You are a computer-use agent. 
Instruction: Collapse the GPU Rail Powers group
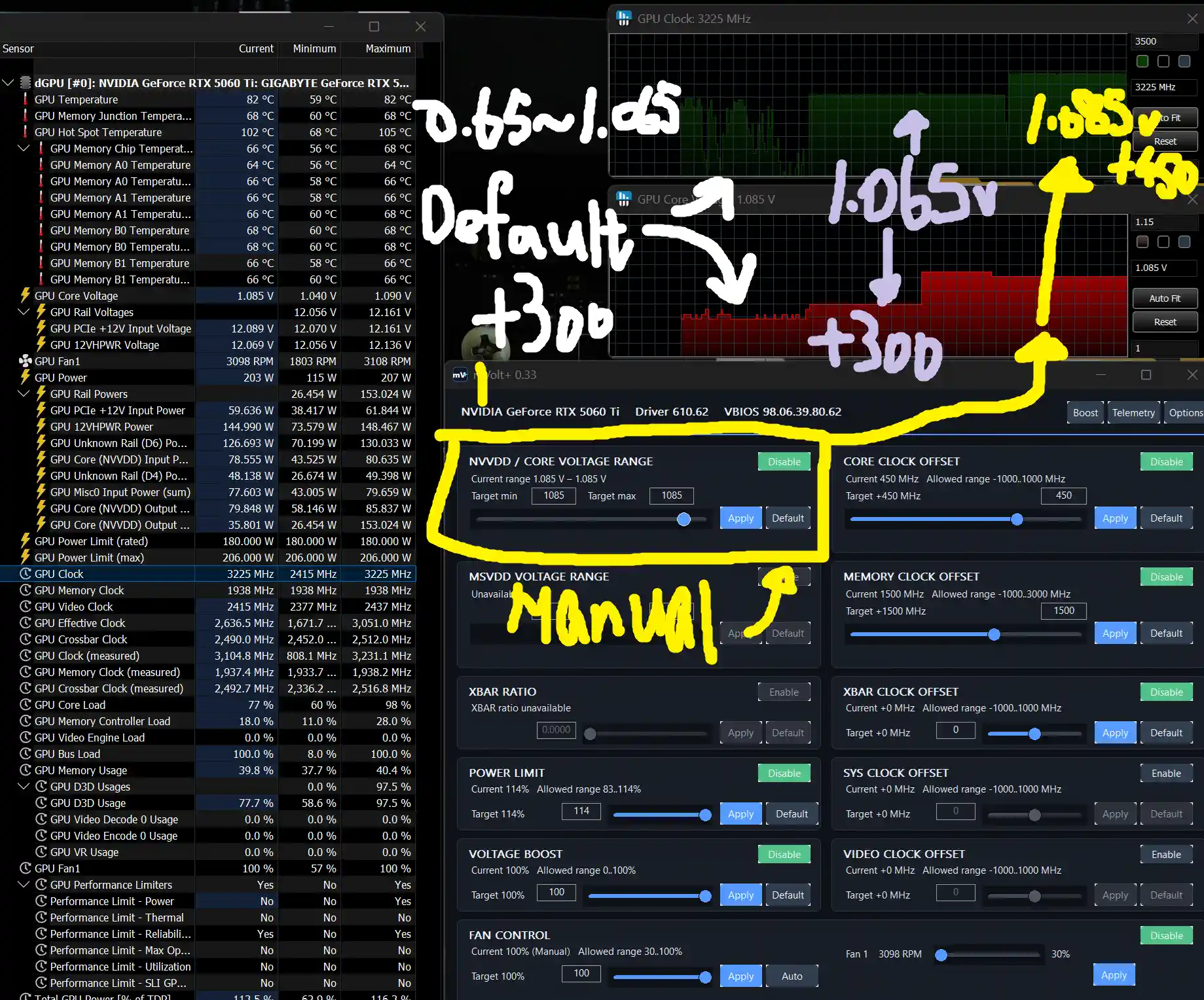(x=24, y=394)
